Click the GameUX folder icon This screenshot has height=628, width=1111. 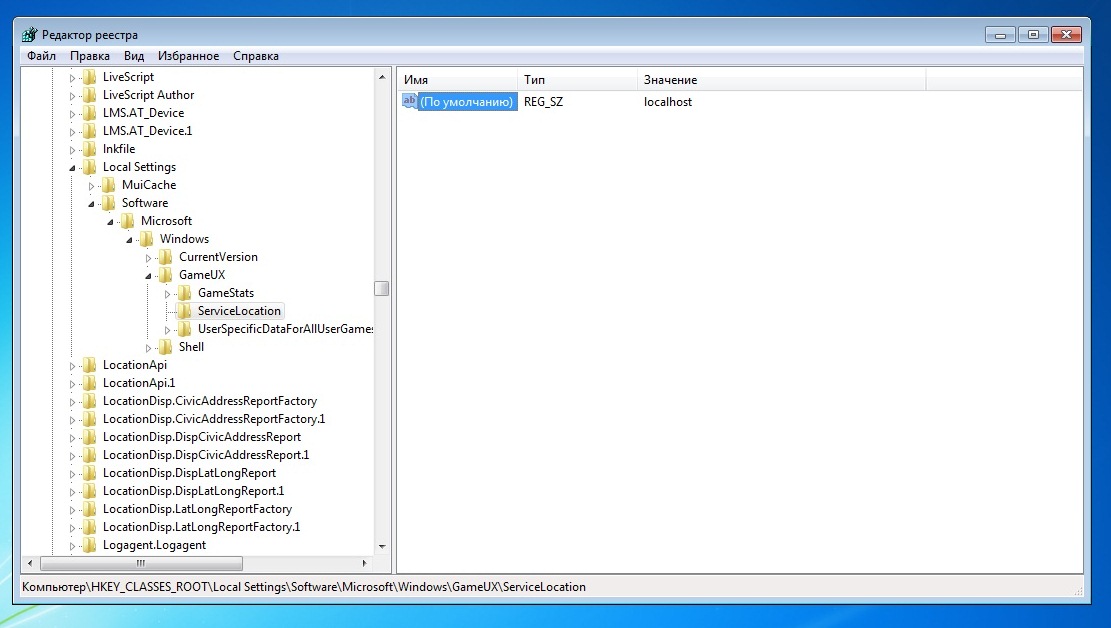point(166,275)
